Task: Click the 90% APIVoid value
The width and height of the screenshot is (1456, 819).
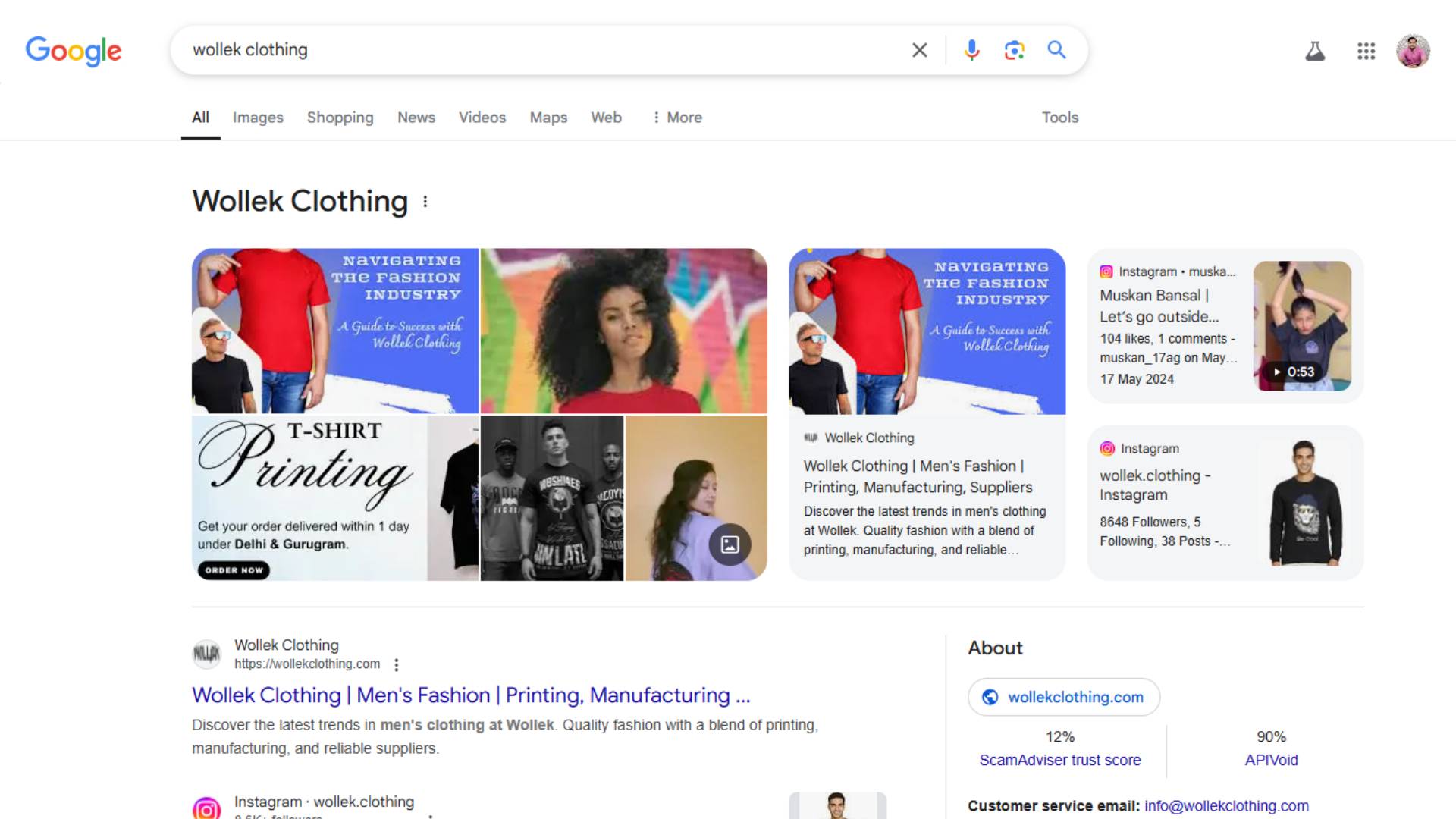Action: (1271, 737)
